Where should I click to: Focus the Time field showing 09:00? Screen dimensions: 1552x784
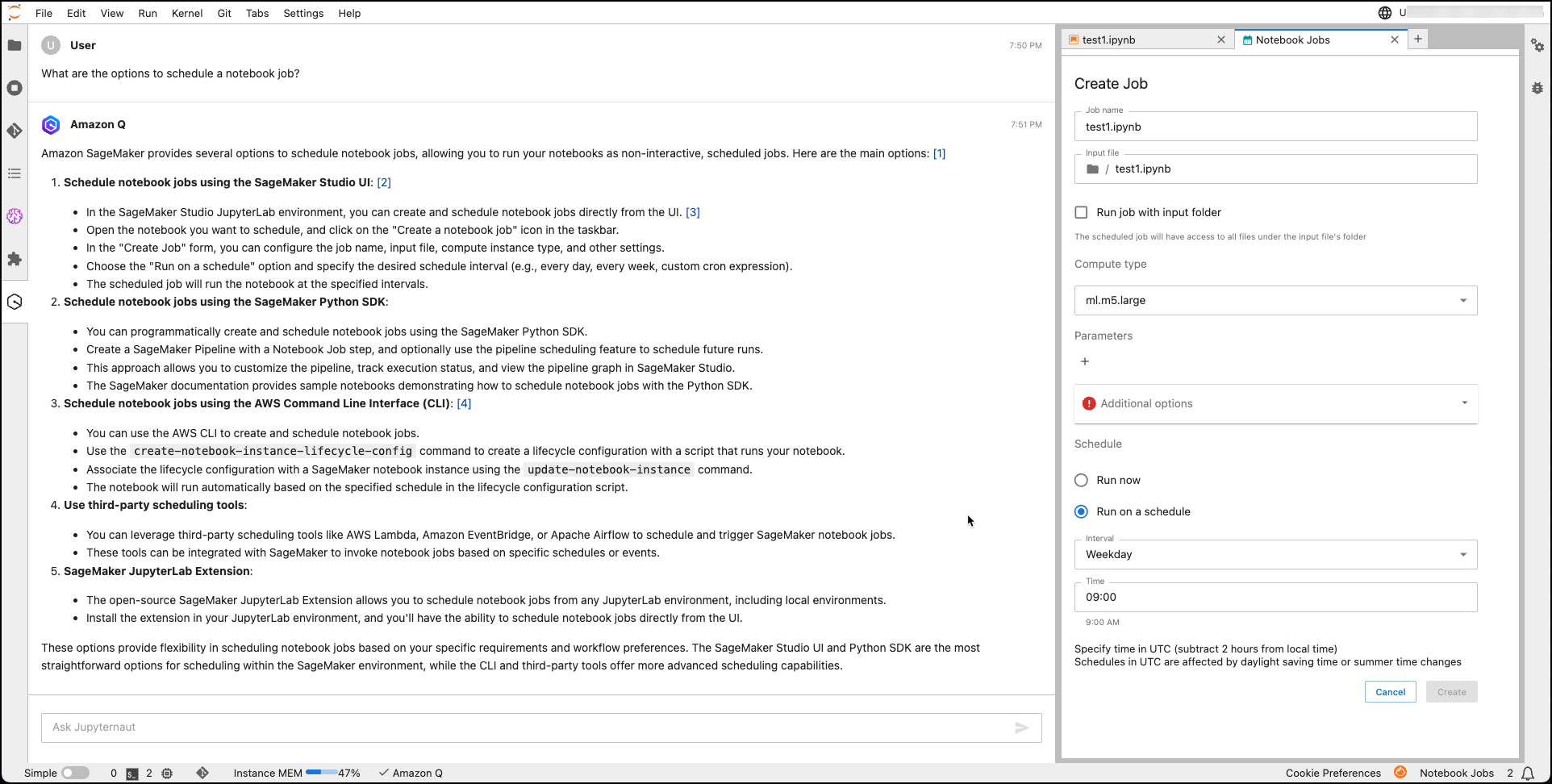click(1276, 598)
